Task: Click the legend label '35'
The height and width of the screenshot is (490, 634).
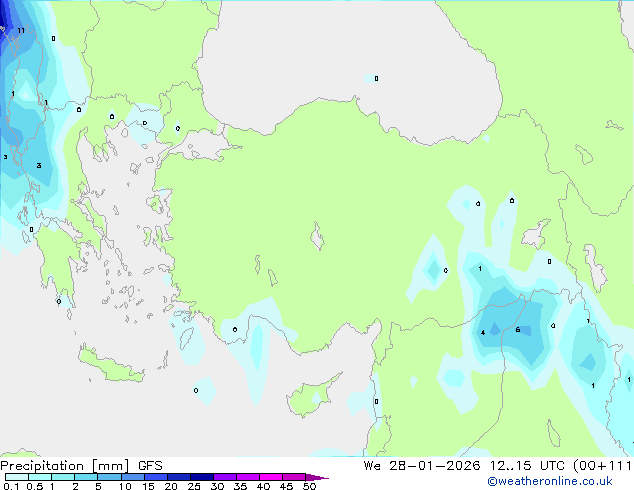Action: click(x=240, y=486)
